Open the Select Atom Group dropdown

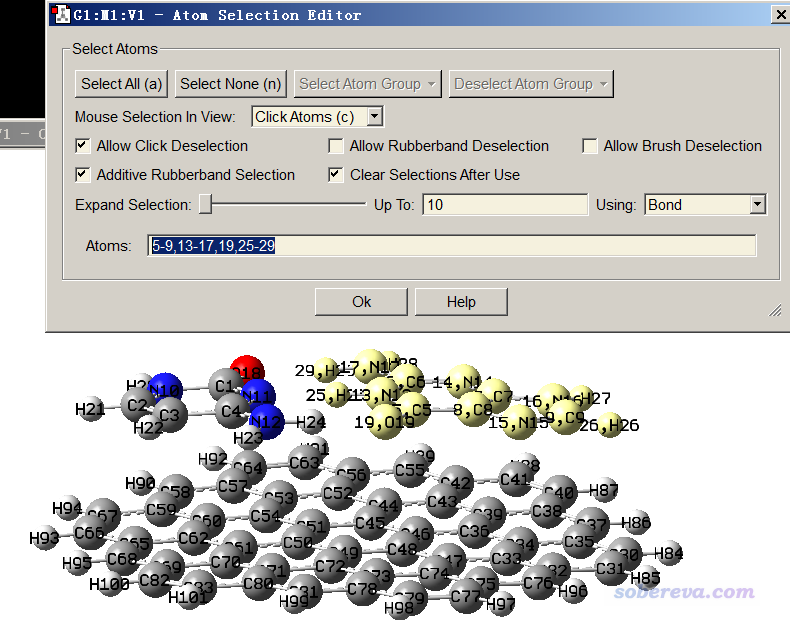tap(367, 84)
